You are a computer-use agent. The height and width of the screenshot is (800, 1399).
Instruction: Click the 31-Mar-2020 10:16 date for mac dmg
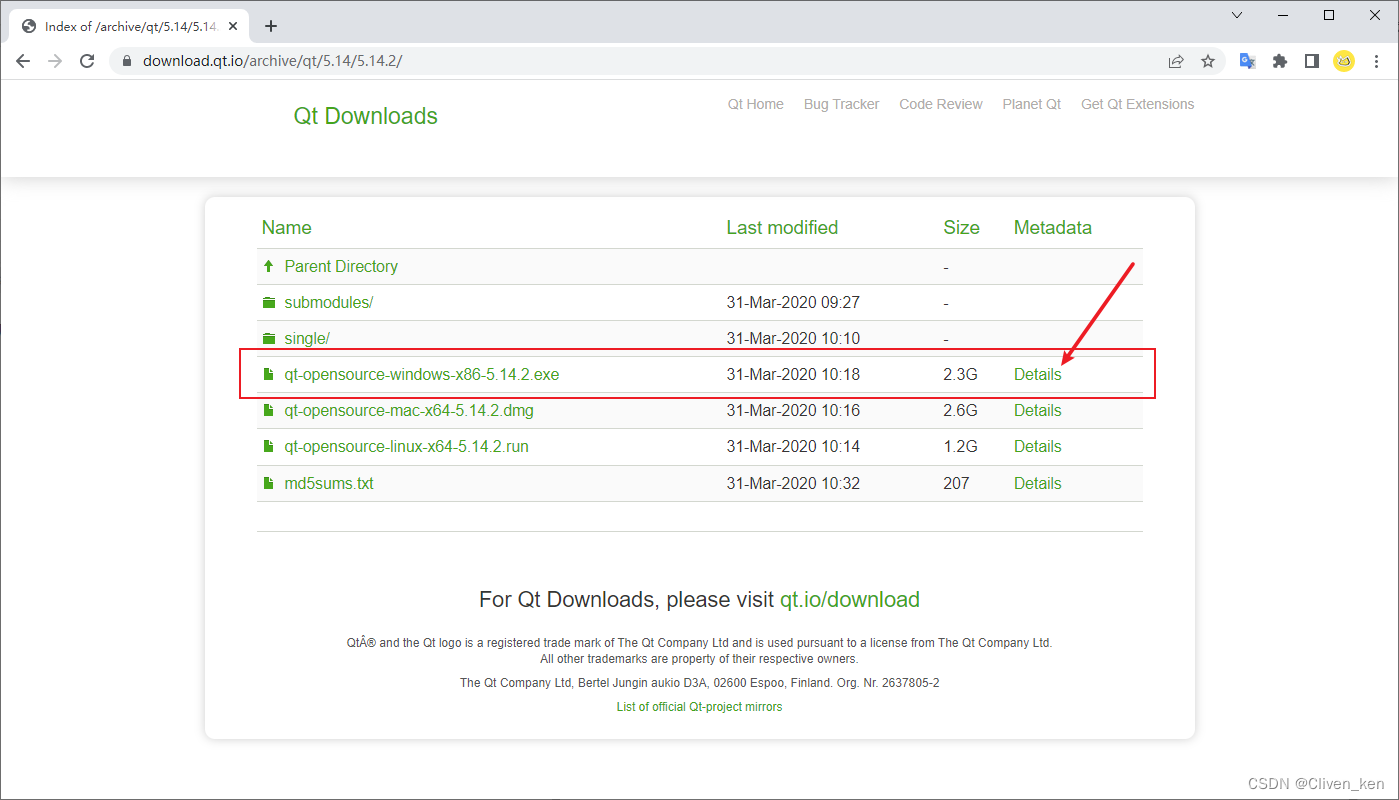click(793, 410)
